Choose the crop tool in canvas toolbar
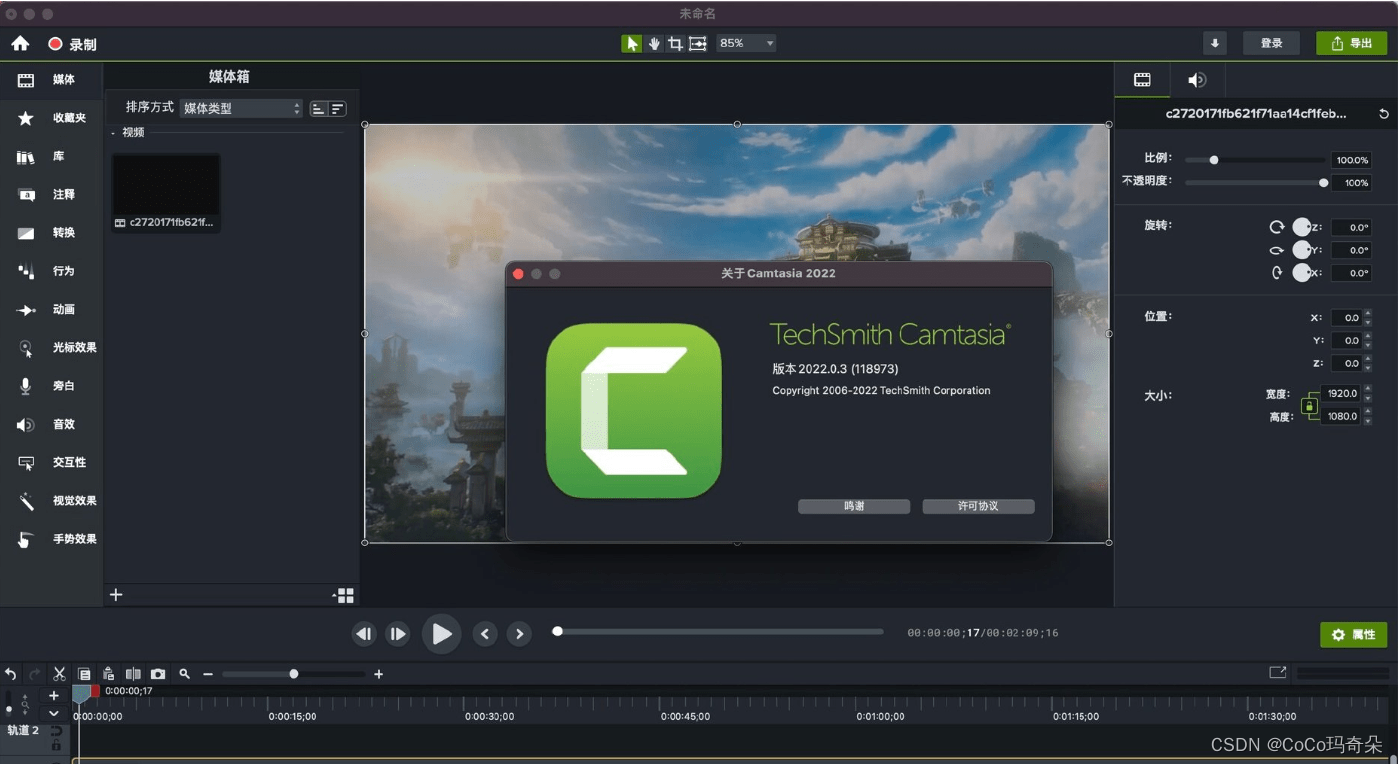Image resolution: width=1399 pixels, height=764 pixels. 675,43
